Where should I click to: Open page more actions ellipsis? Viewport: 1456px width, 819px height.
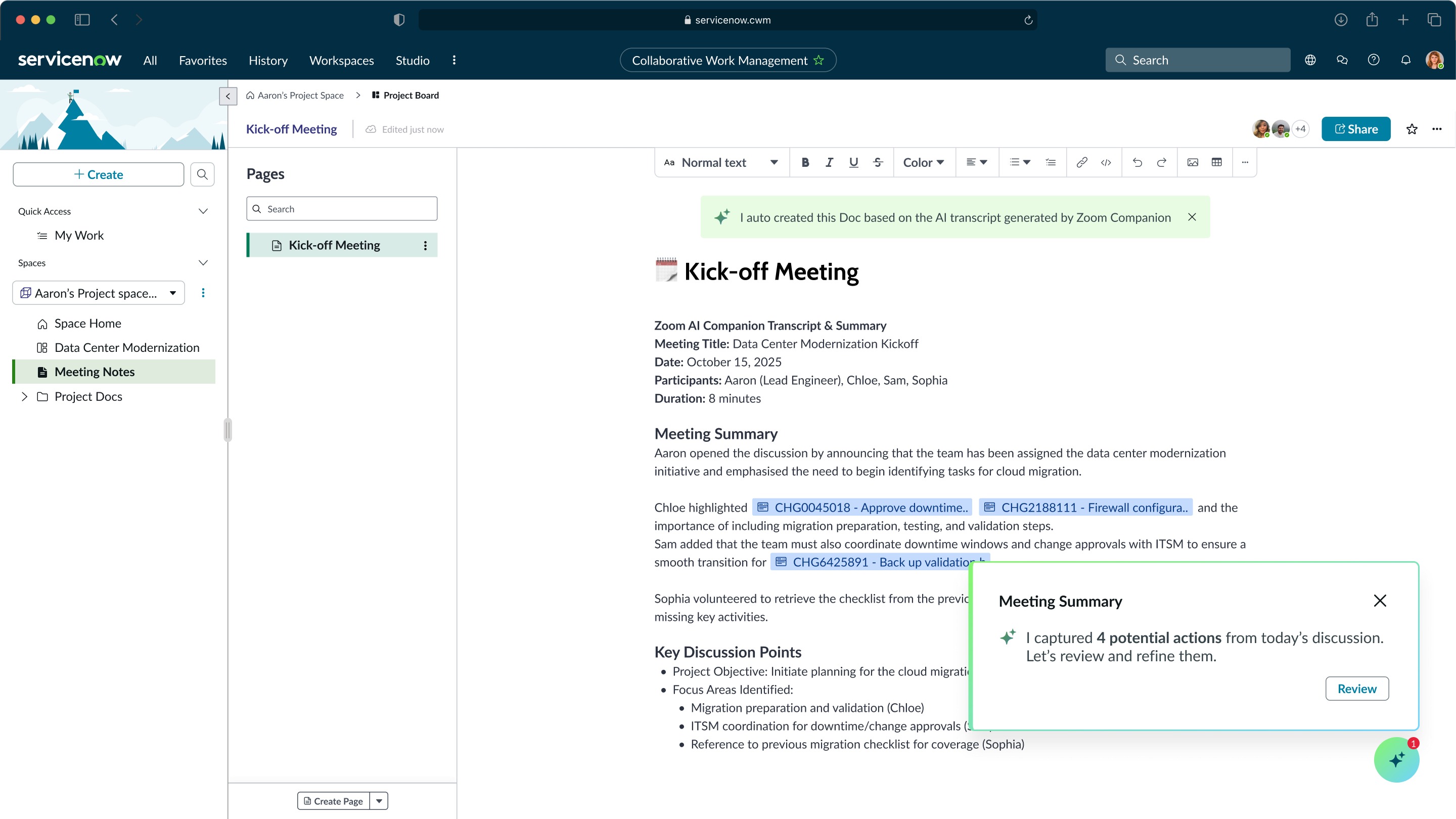point(1437,129)
